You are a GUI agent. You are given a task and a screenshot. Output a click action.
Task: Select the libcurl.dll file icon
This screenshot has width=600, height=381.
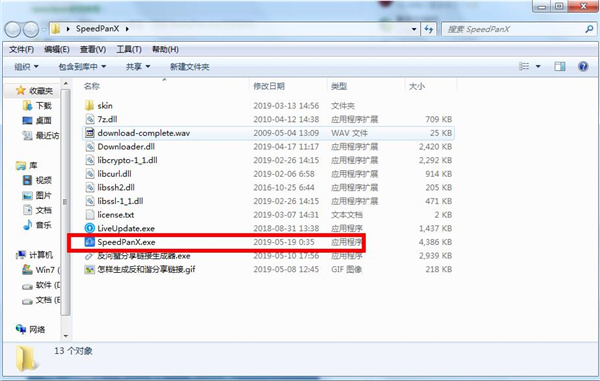pyautogui.click(x=90, y=174)
